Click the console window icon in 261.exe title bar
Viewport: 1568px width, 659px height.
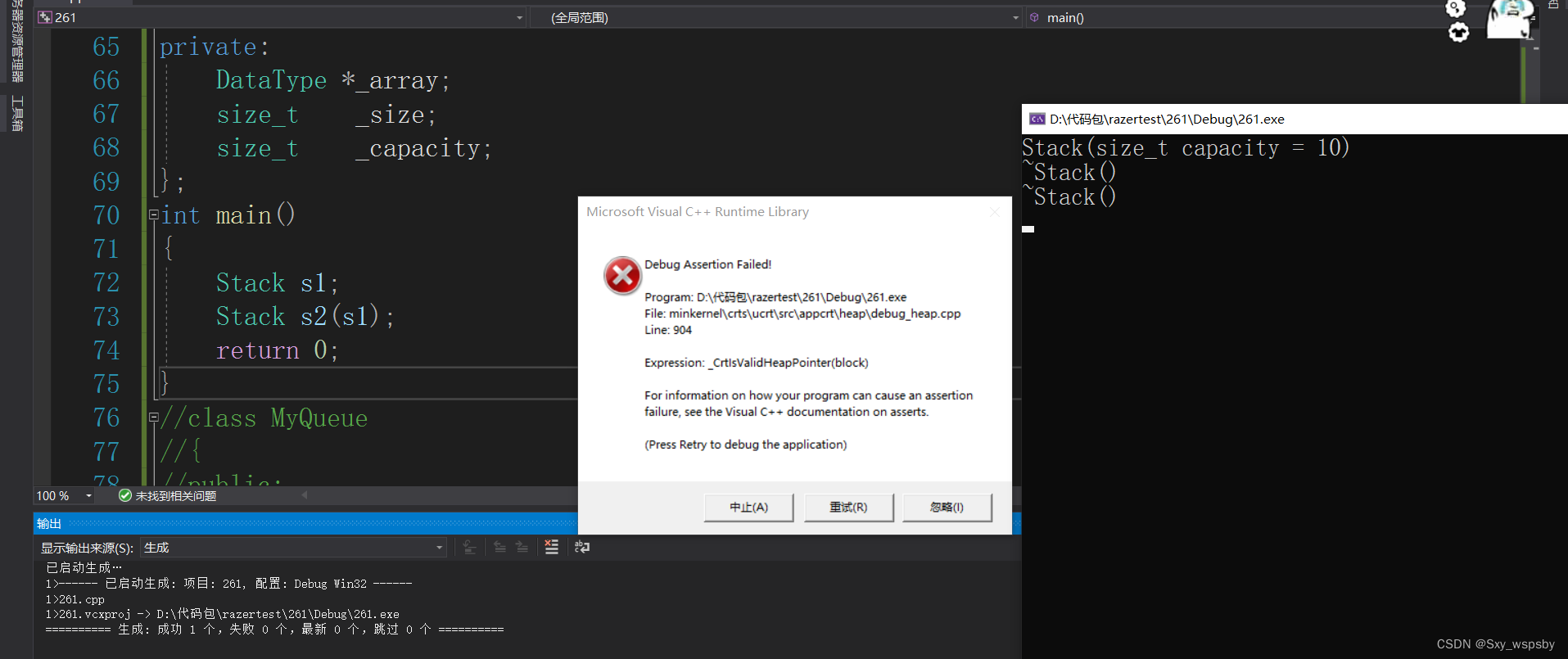point(1037,119)
